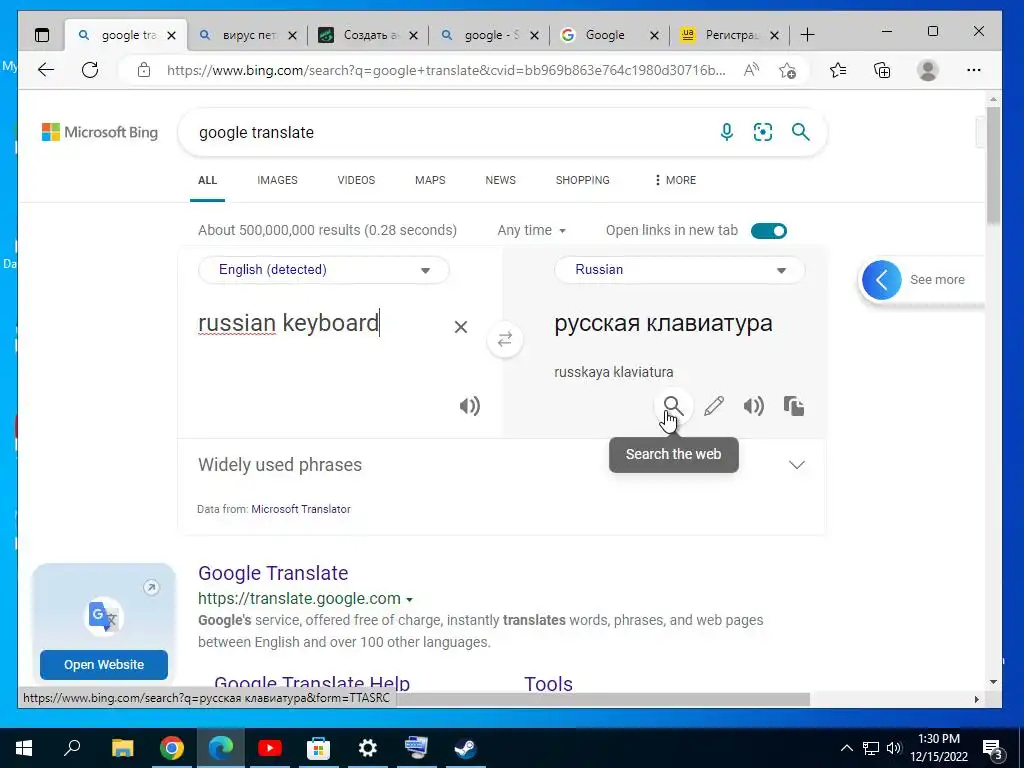Click the Bing search query input field
The height and width of the screenshot is (768, 1024).
(x=451, y=133)
